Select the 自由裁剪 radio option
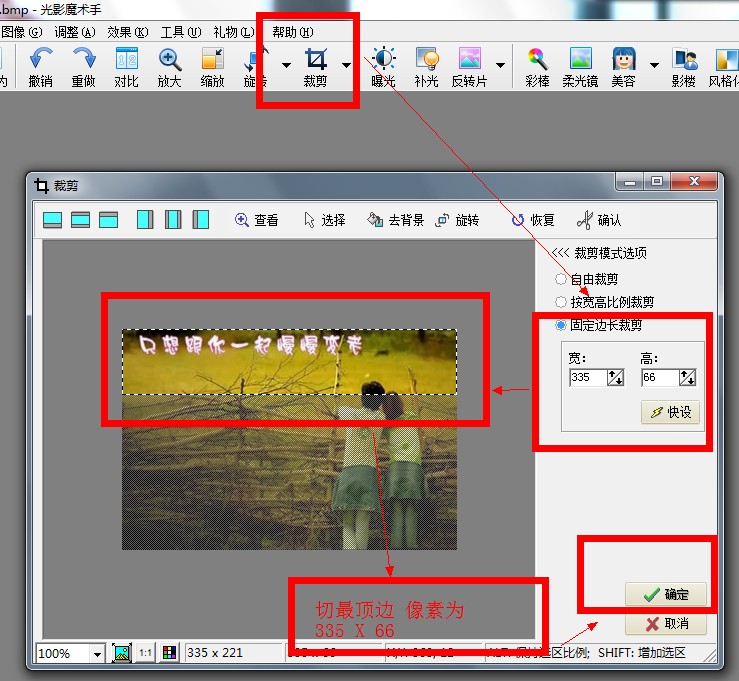739x681 pixels. point(561,279)
